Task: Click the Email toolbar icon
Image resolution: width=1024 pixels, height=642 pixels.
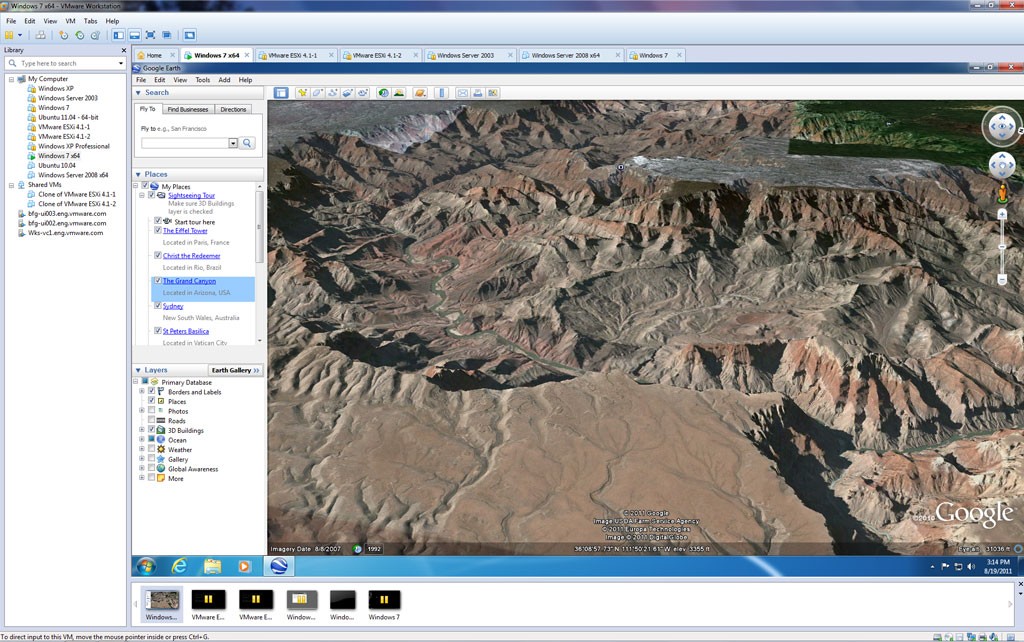Action: [463, 93]
